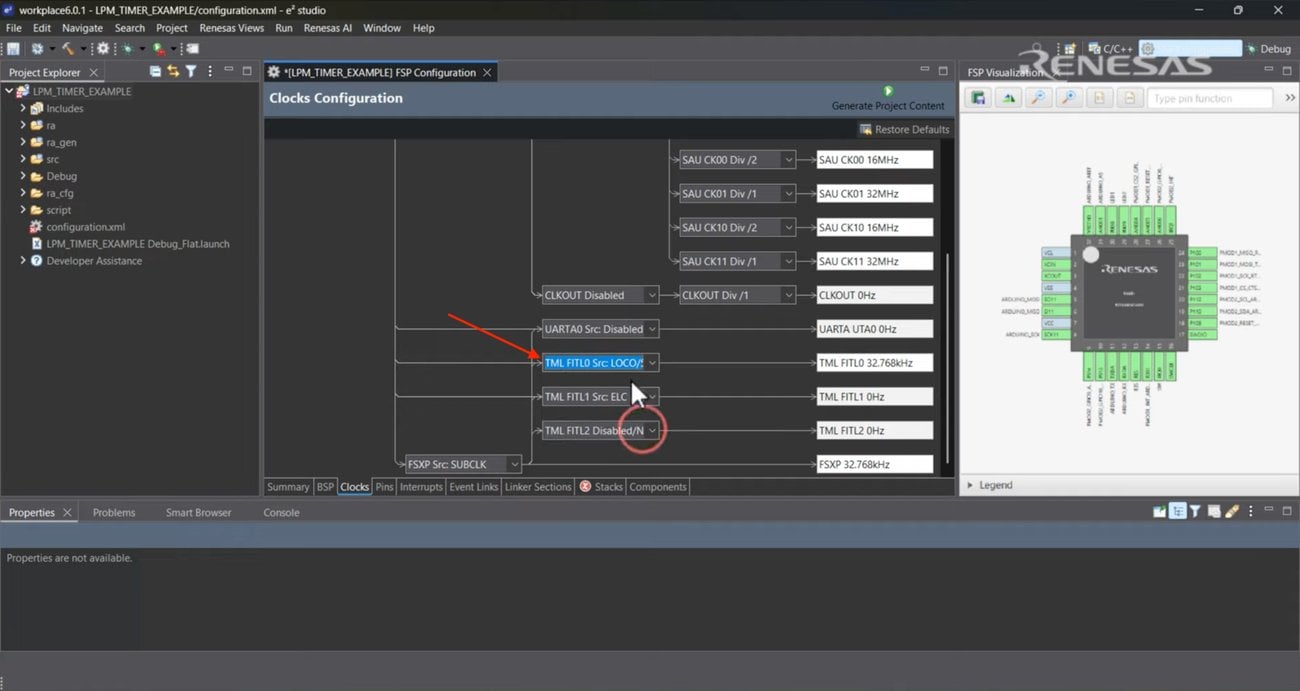Open the Console tab
Image resolution: width=1300 pixels, height=691 pixels.
(281, 512)
